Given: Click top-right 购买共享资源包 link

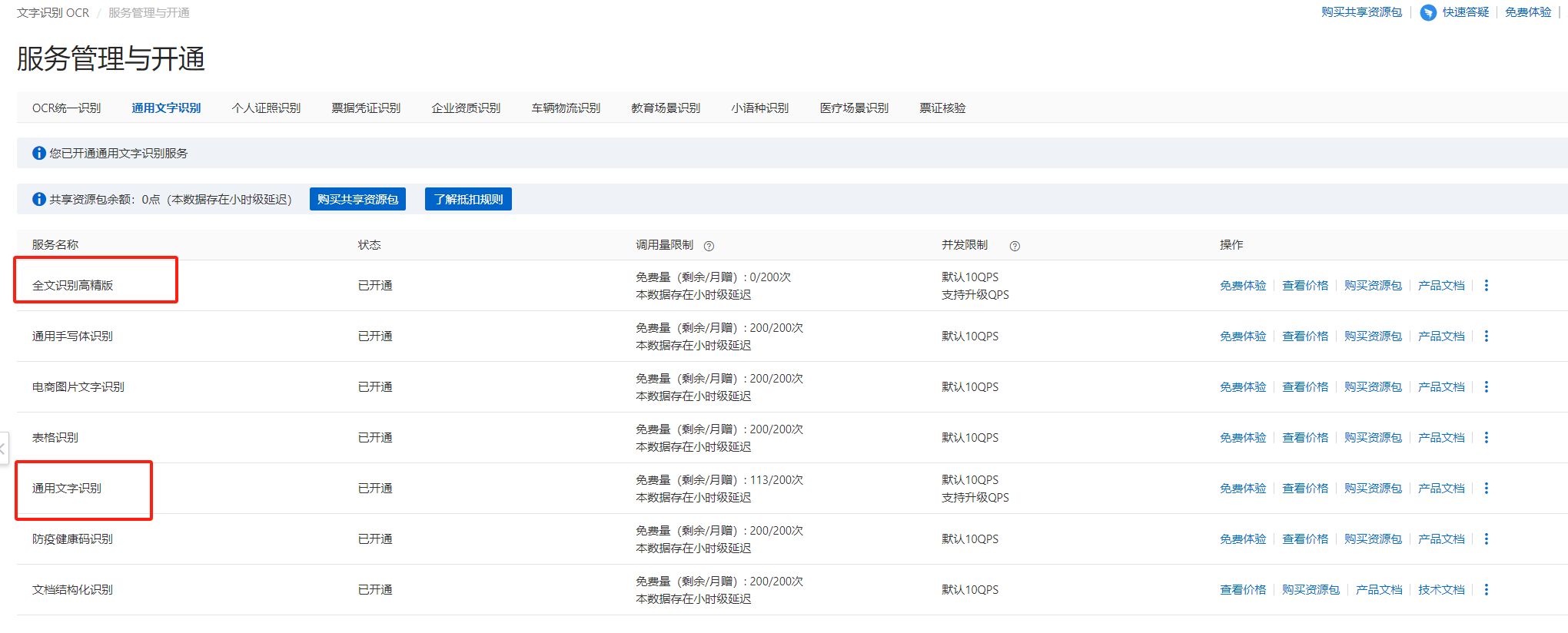Looking at the screenshot, I should [1361, 12].
